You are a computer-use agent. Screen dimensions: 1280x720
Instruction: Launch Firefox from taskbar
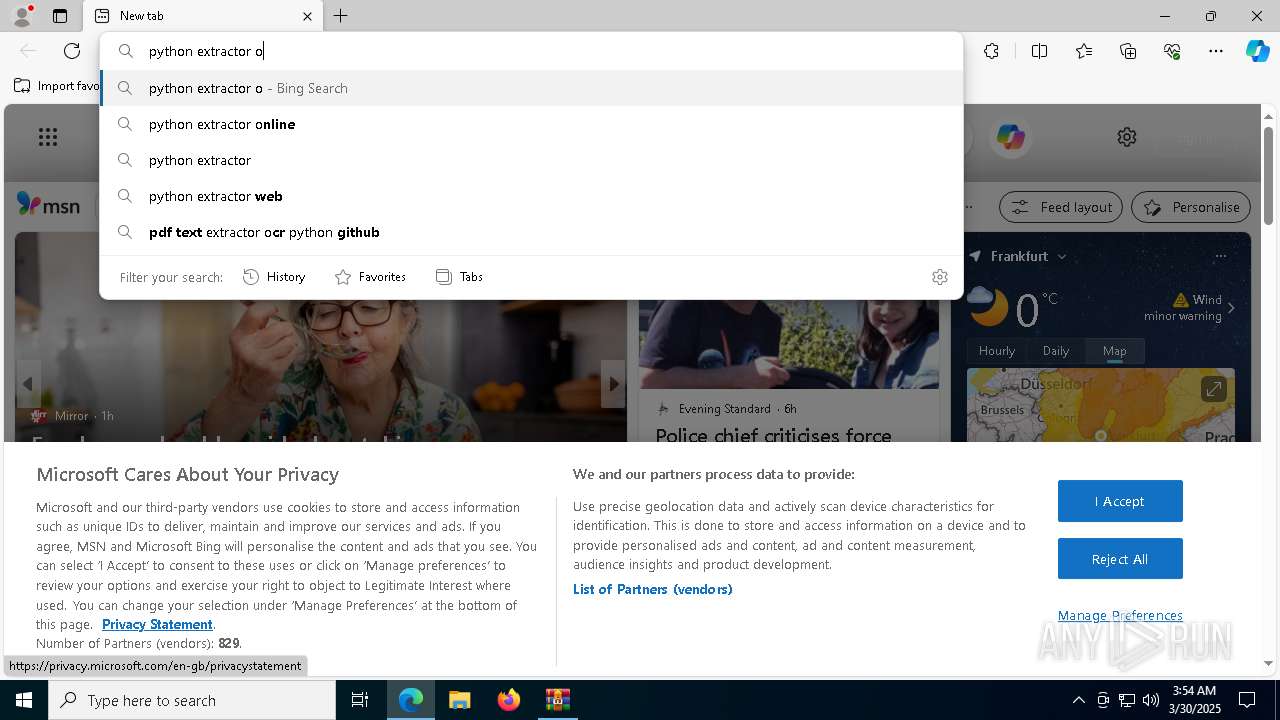point(509,700)
